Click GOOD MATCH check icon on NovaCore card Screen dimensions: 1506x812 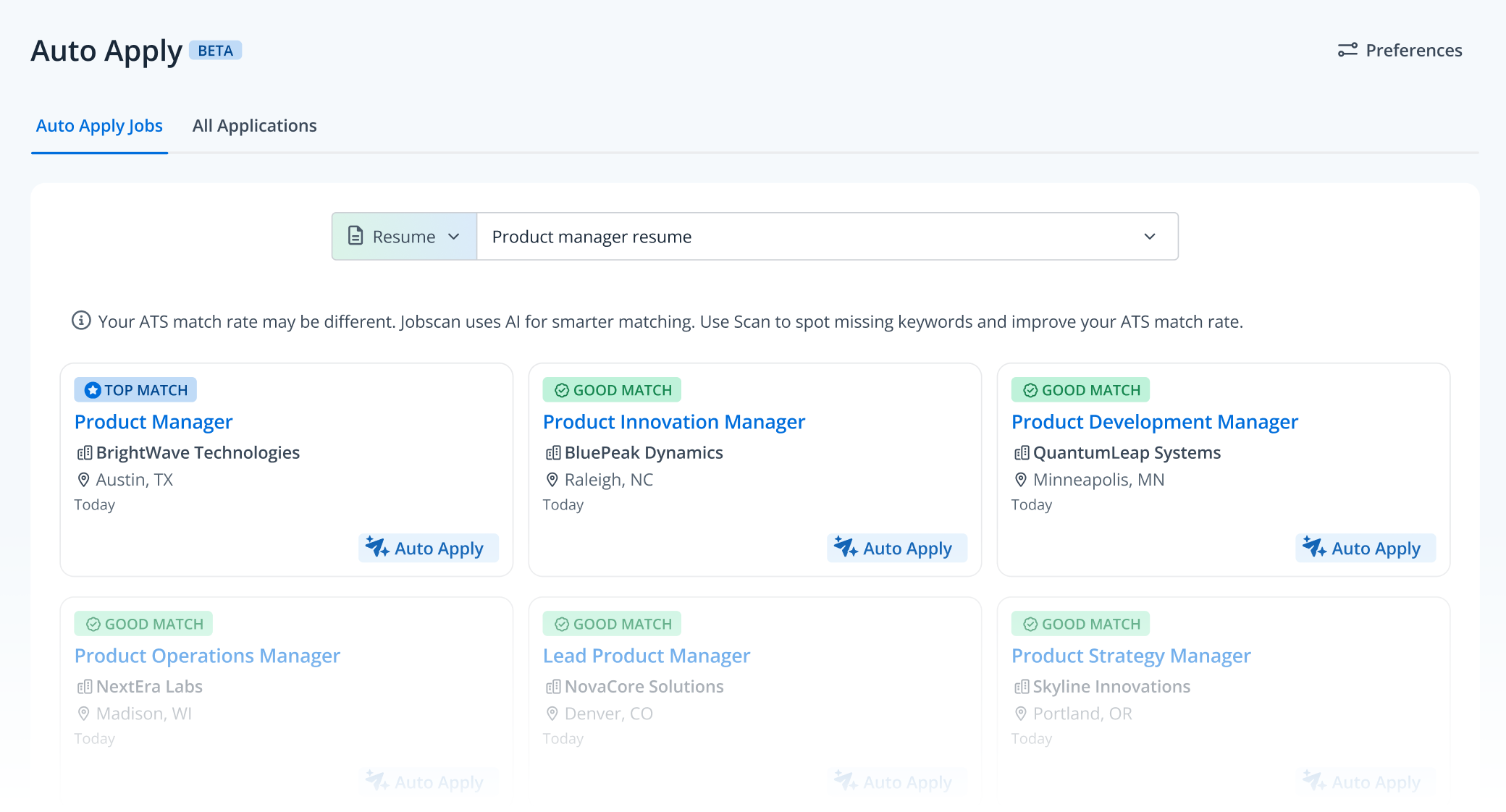pyautogui.click(x=562, y=624)
